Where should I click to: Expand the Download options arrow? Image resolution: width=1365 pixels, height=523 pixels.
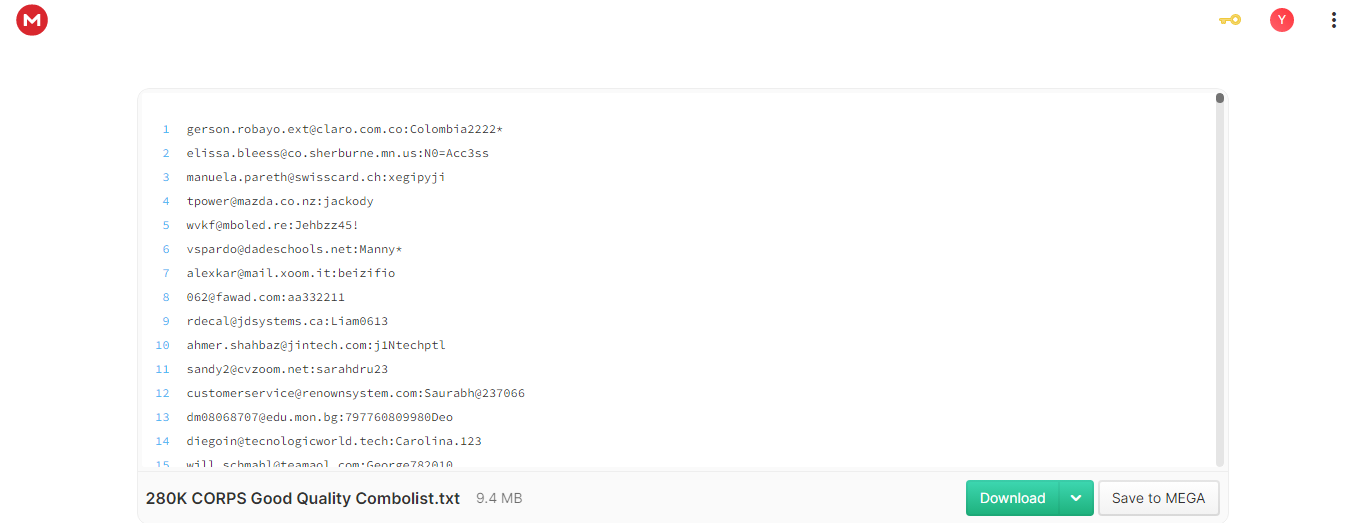click(x=1076, y=498)
